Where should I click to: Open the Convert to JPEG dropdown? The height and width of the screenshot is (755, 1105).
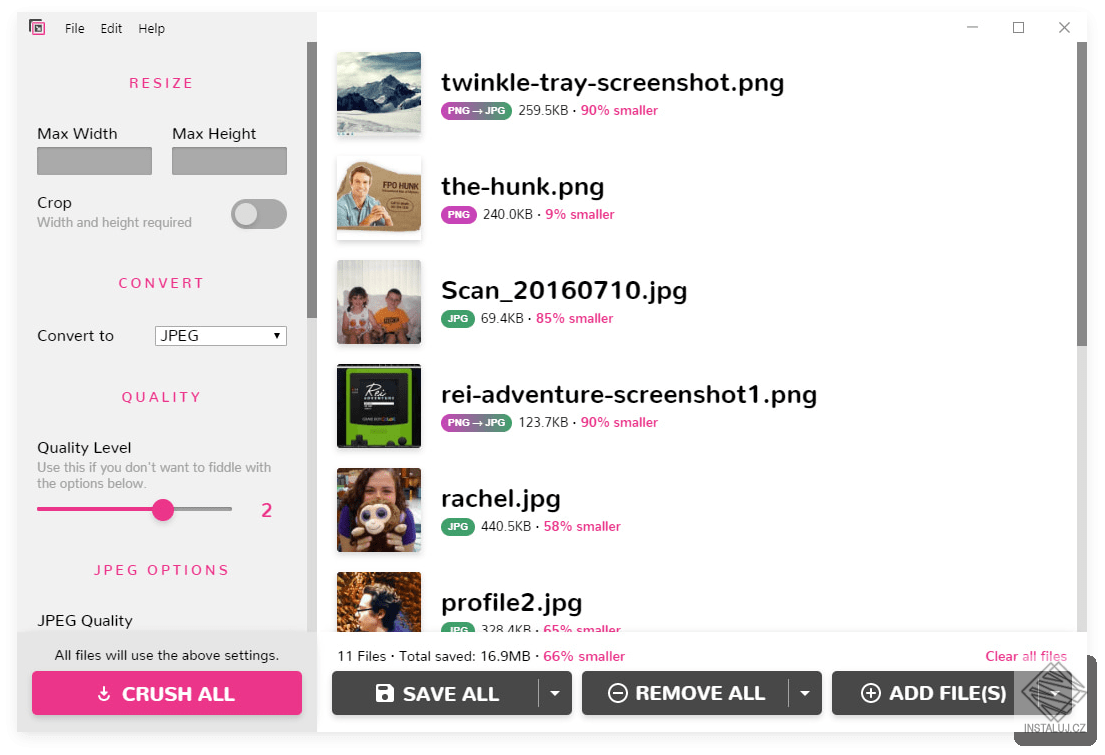coord(221,336)
